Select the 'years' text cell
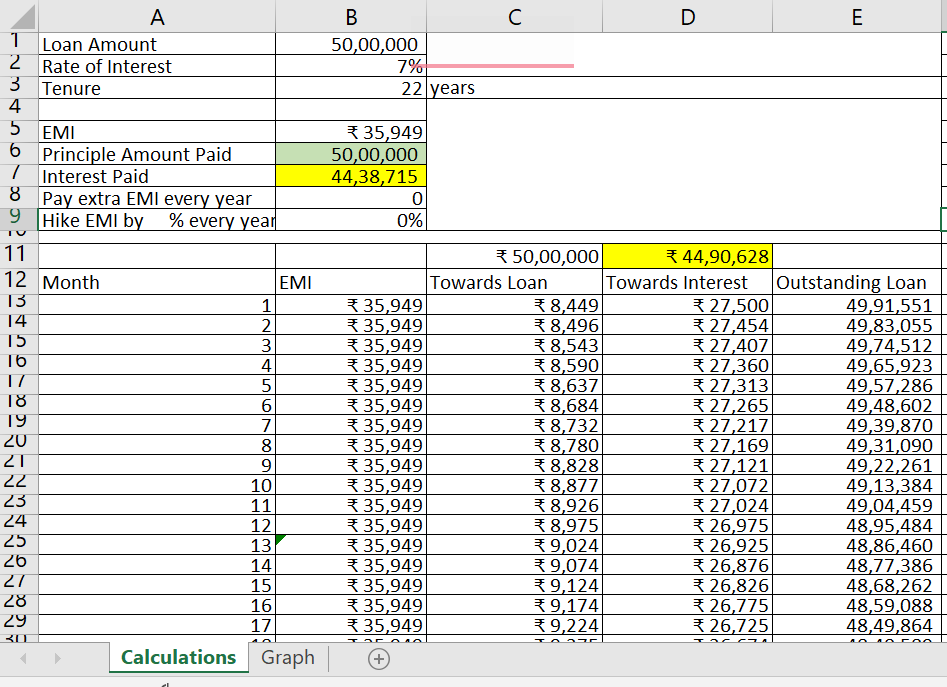This screenshot has height=687, width=947. (x=514, y=88)
